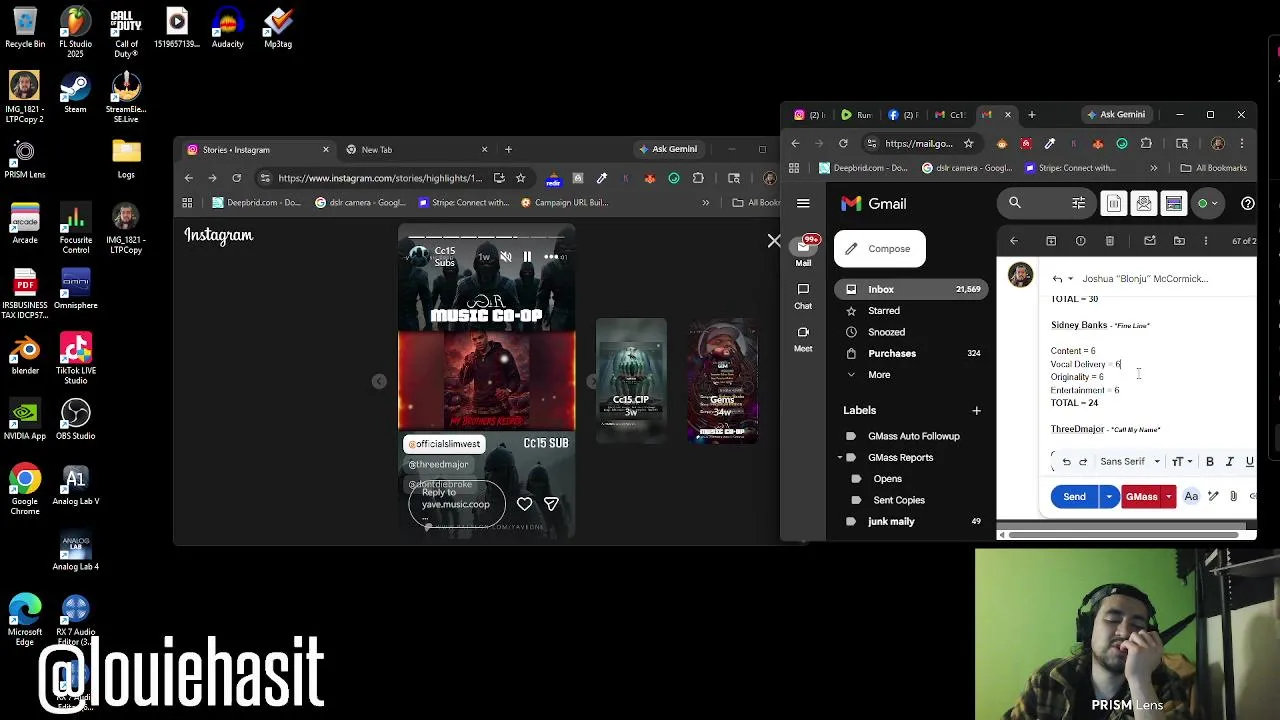This screenshot has height=720, width=1280.
Task: Pause the playing Instagram story
Action: (527, 257)
